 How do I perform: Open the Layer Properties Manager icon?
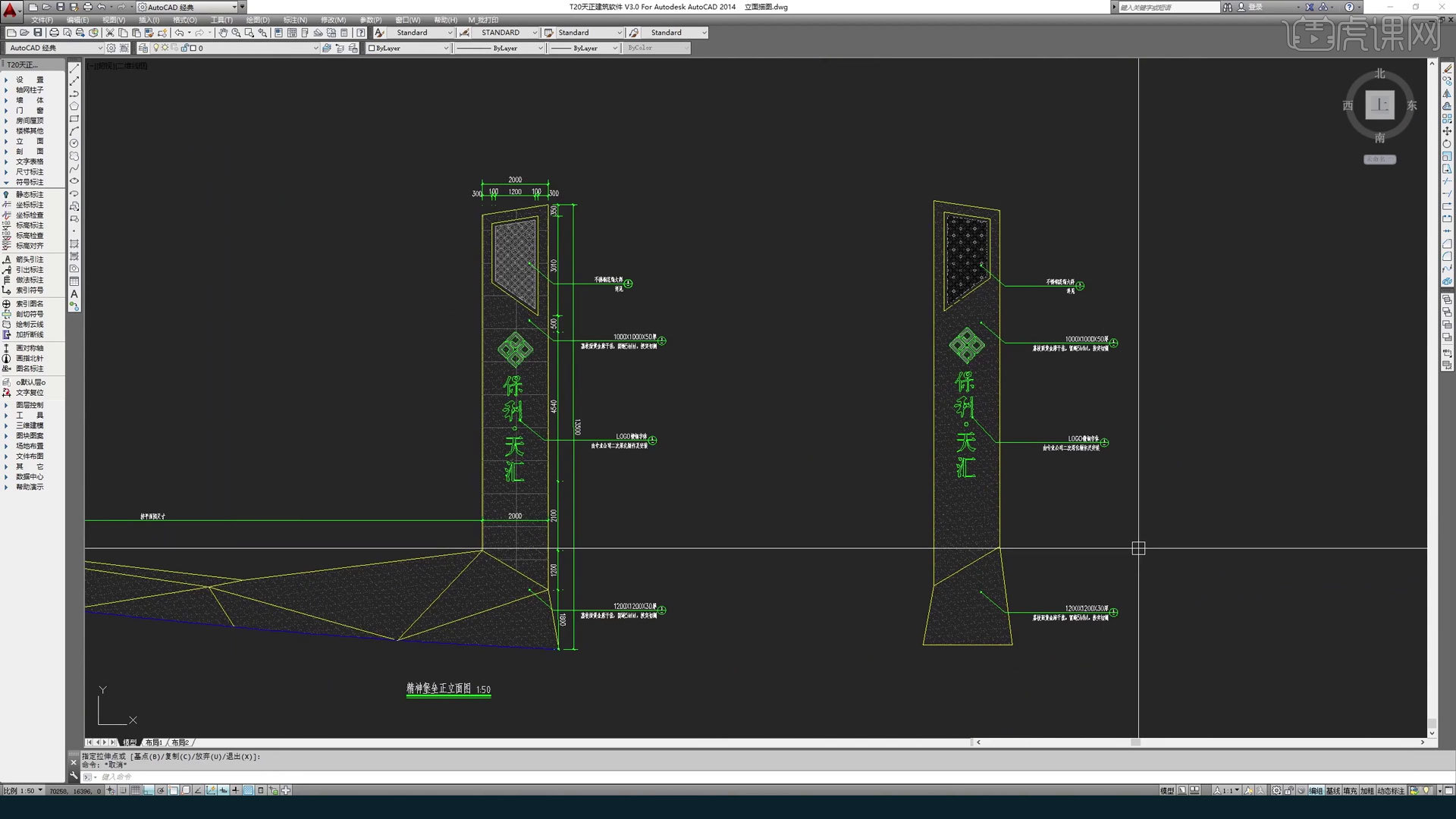click(x=143, y=48)
